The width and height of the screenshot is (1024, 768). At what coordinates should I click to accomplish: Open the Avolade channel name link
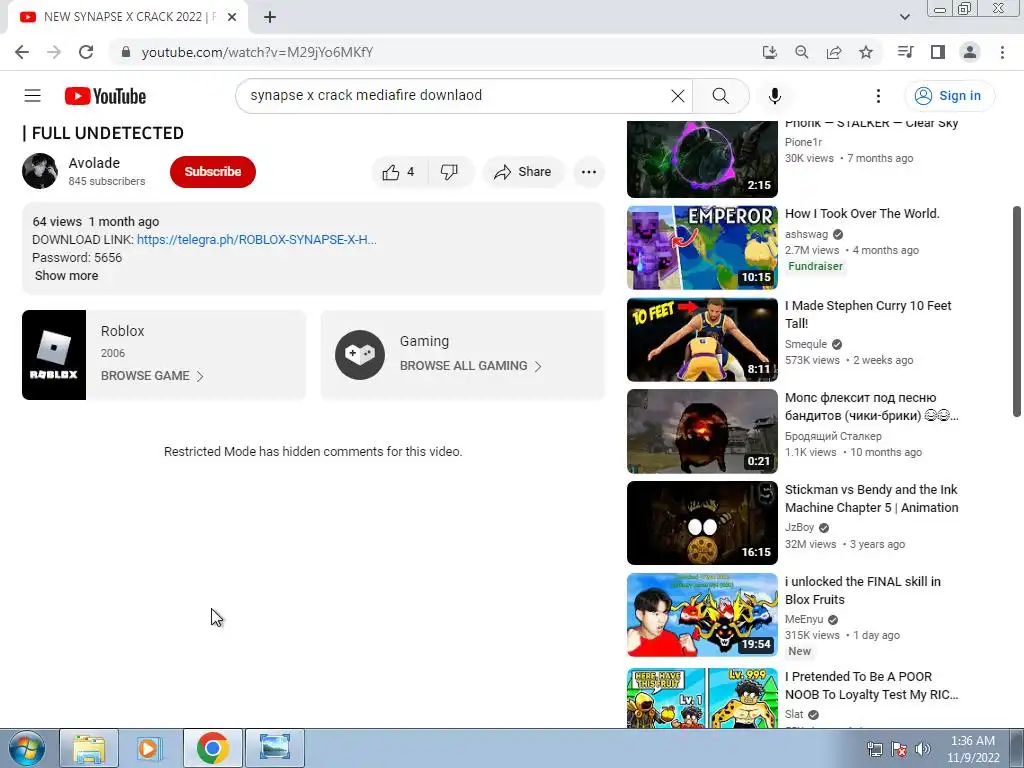(x=94, y=163)
